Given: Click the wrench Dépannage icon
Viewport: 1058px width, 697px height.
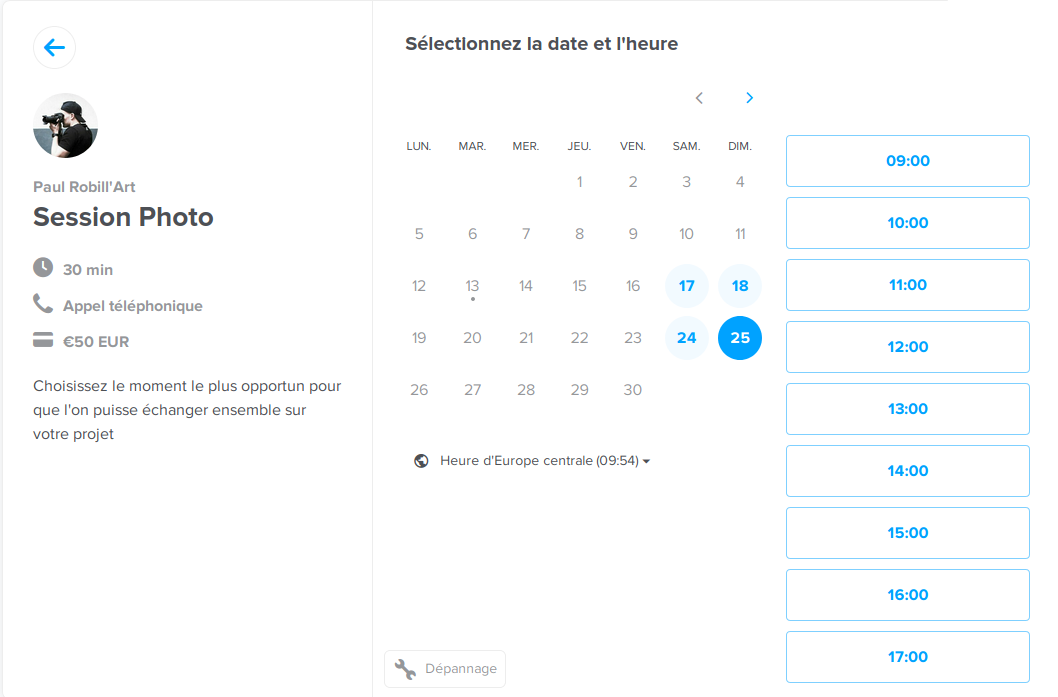Looking at the screenshot, I should [405, 669].
